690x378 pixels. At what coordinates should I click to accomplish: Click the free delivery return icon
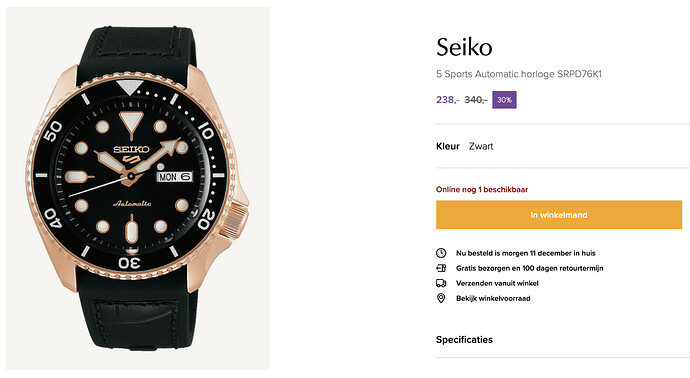pos(441,268)
